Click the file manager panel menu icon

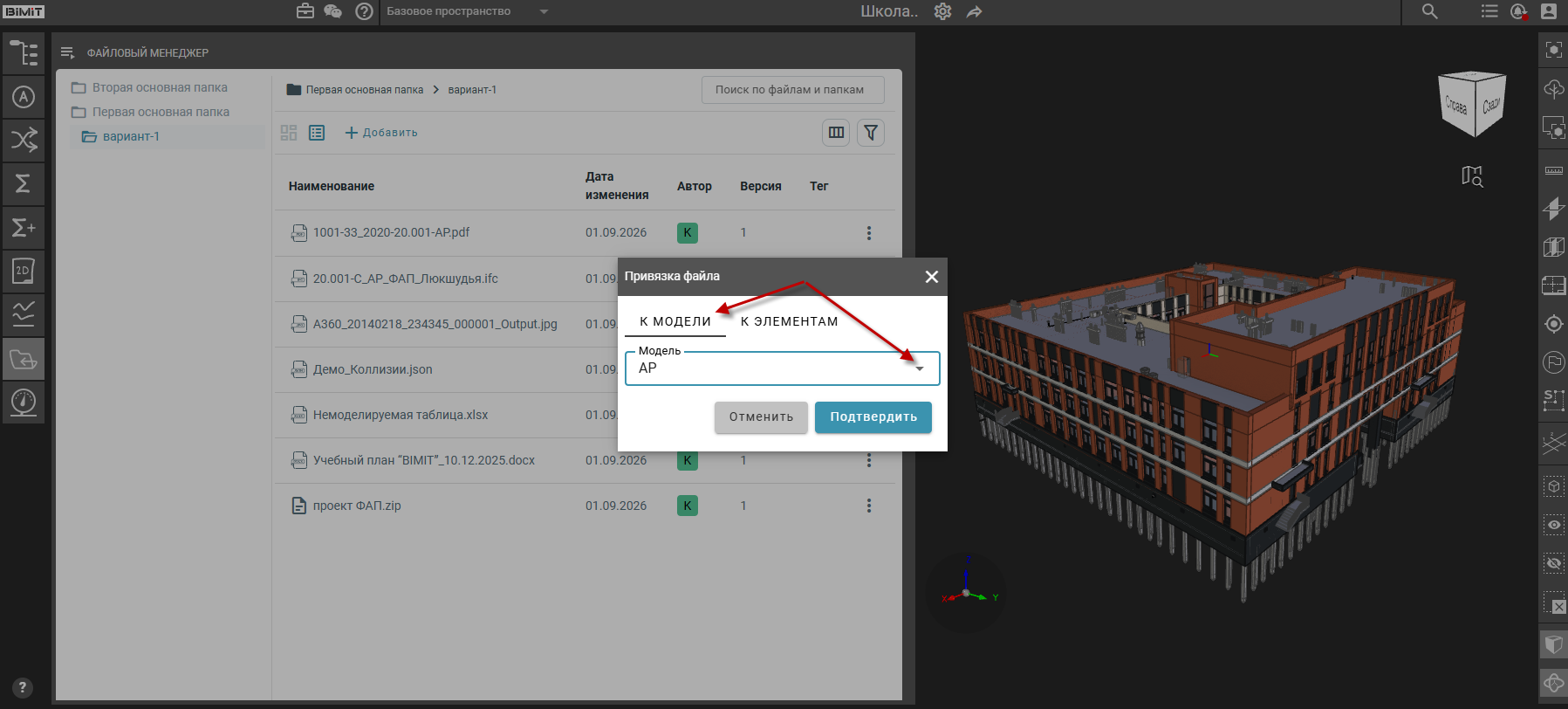click(67, 53)
